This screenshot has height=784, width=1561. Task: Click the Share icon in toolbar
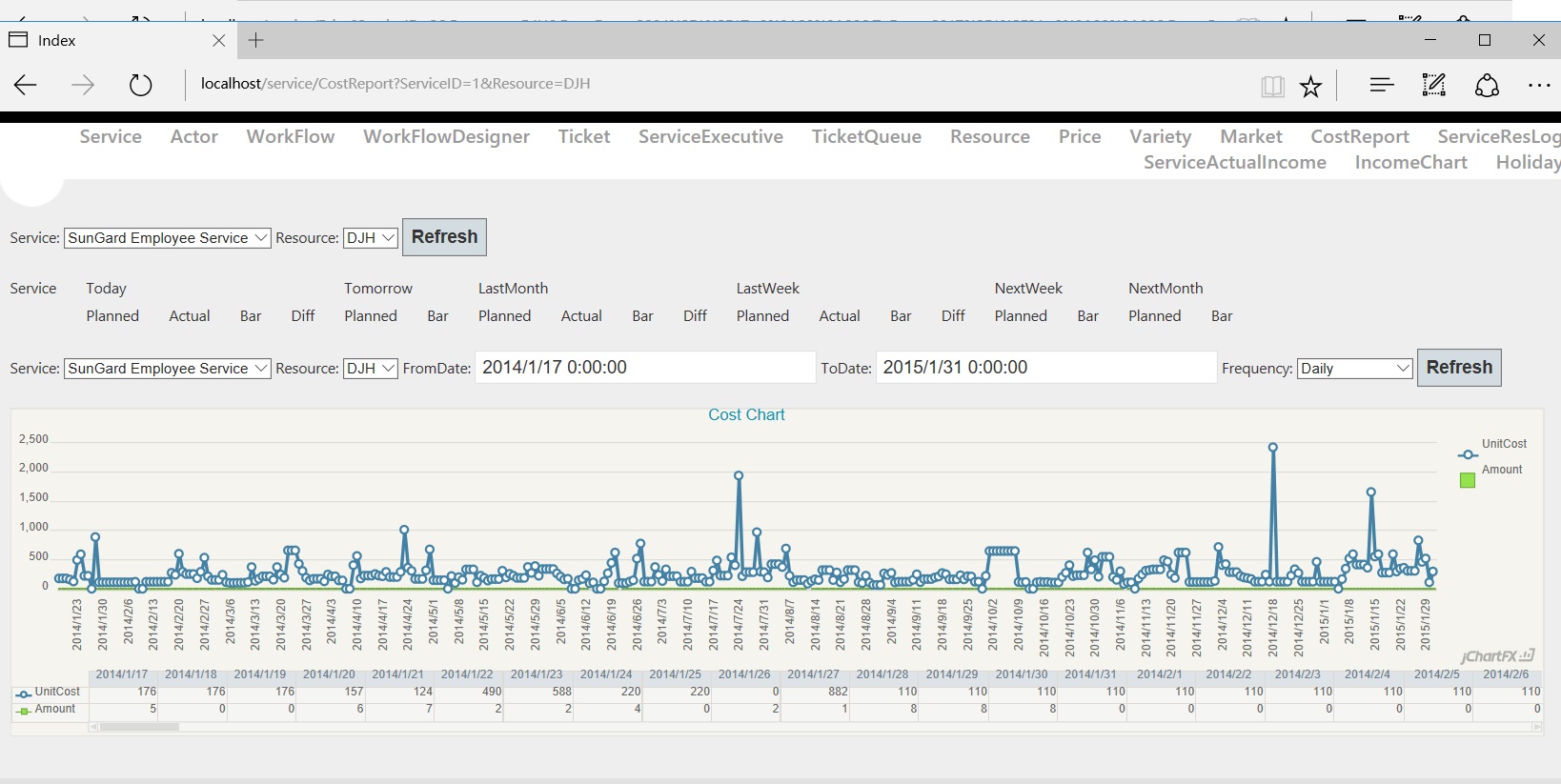tap(1487, 86)
